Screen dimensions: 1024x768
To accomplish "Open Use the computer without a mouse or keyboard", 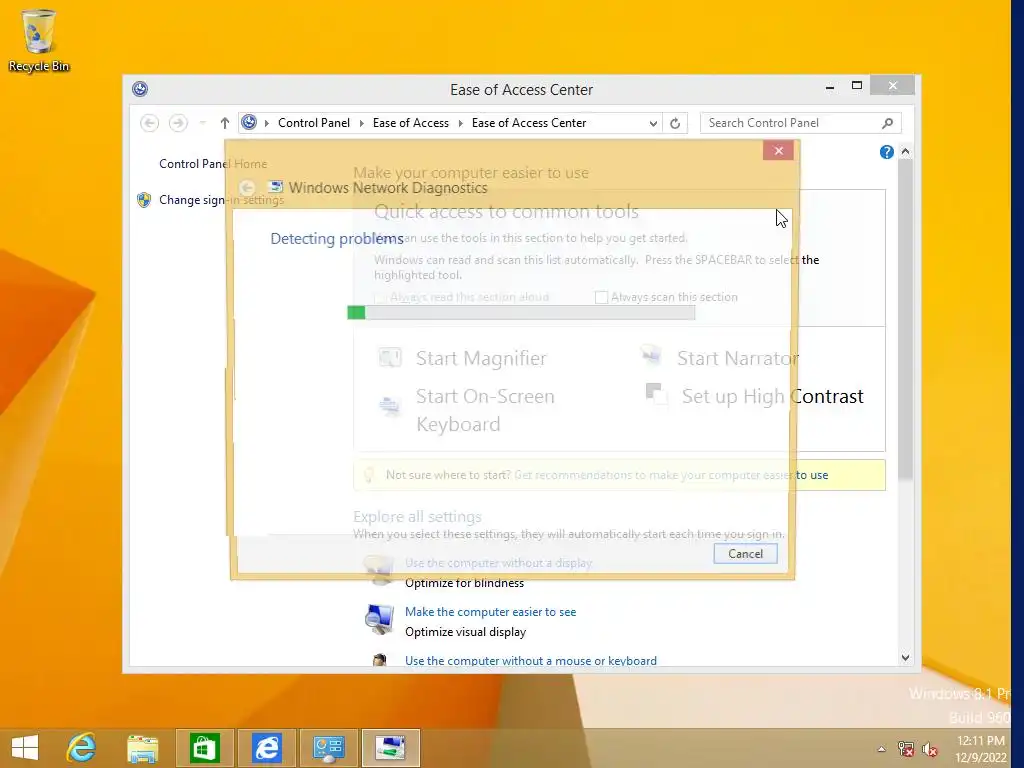I will [x=531, y=661].
